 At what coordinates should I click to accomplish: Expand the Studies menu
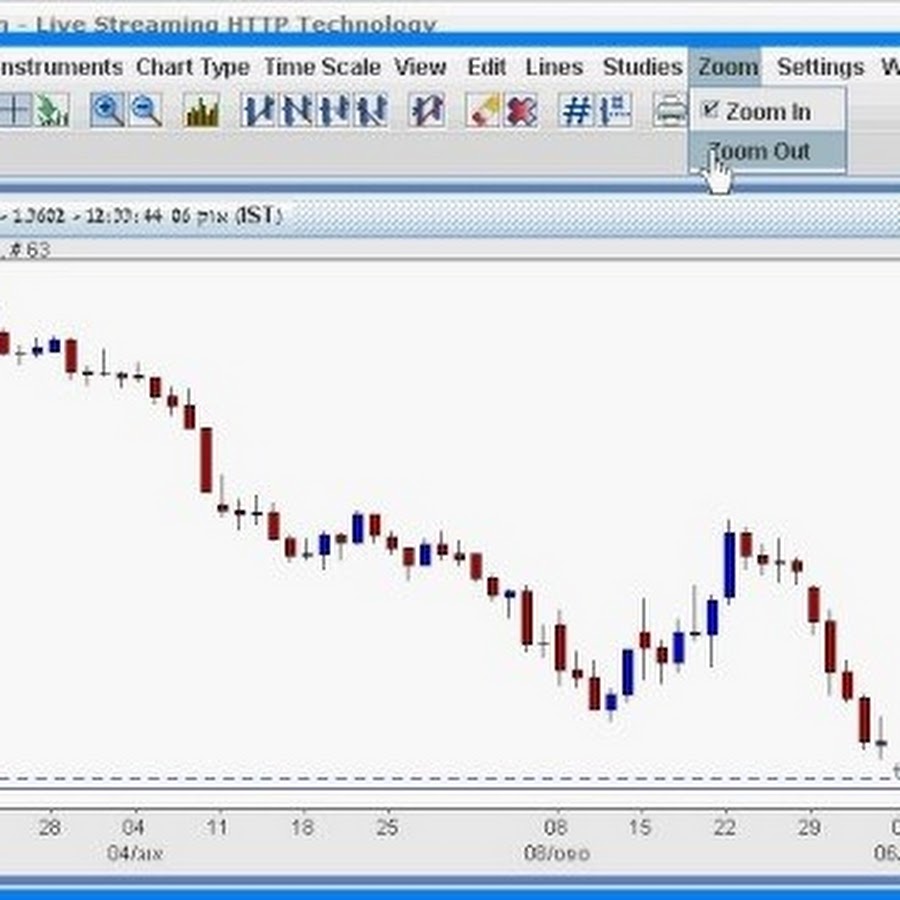coord(642,67)
